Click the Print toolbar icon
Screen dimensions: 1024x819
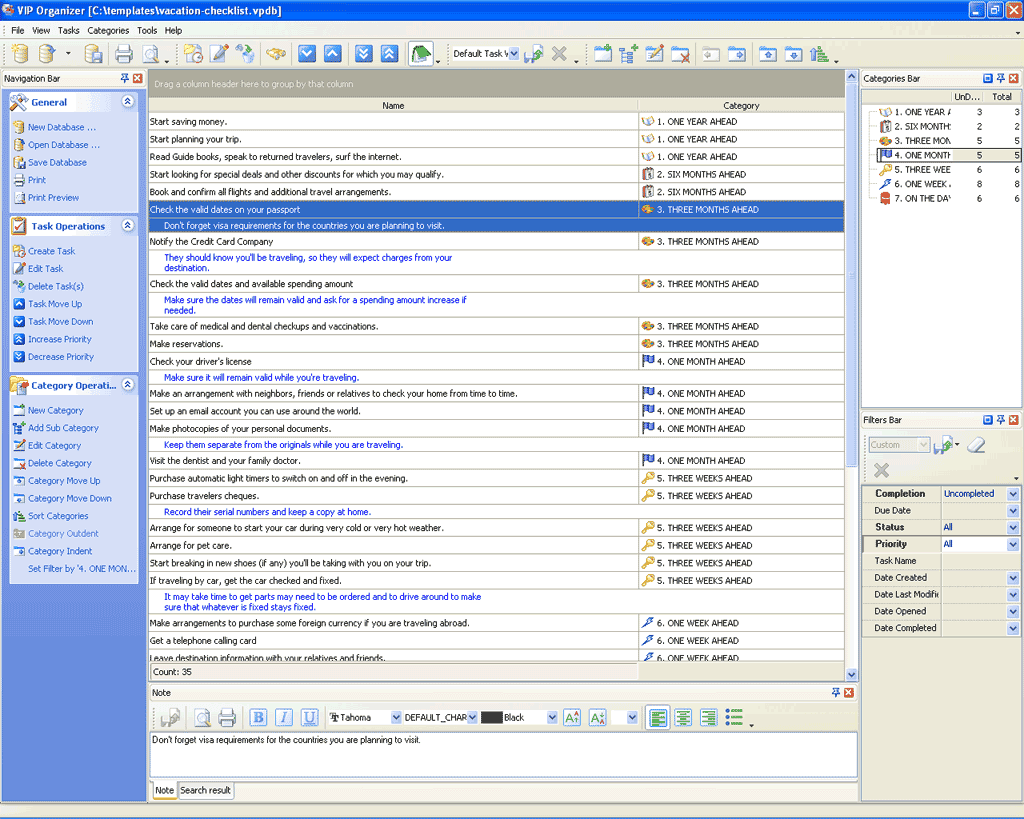[x=123, y=54]
